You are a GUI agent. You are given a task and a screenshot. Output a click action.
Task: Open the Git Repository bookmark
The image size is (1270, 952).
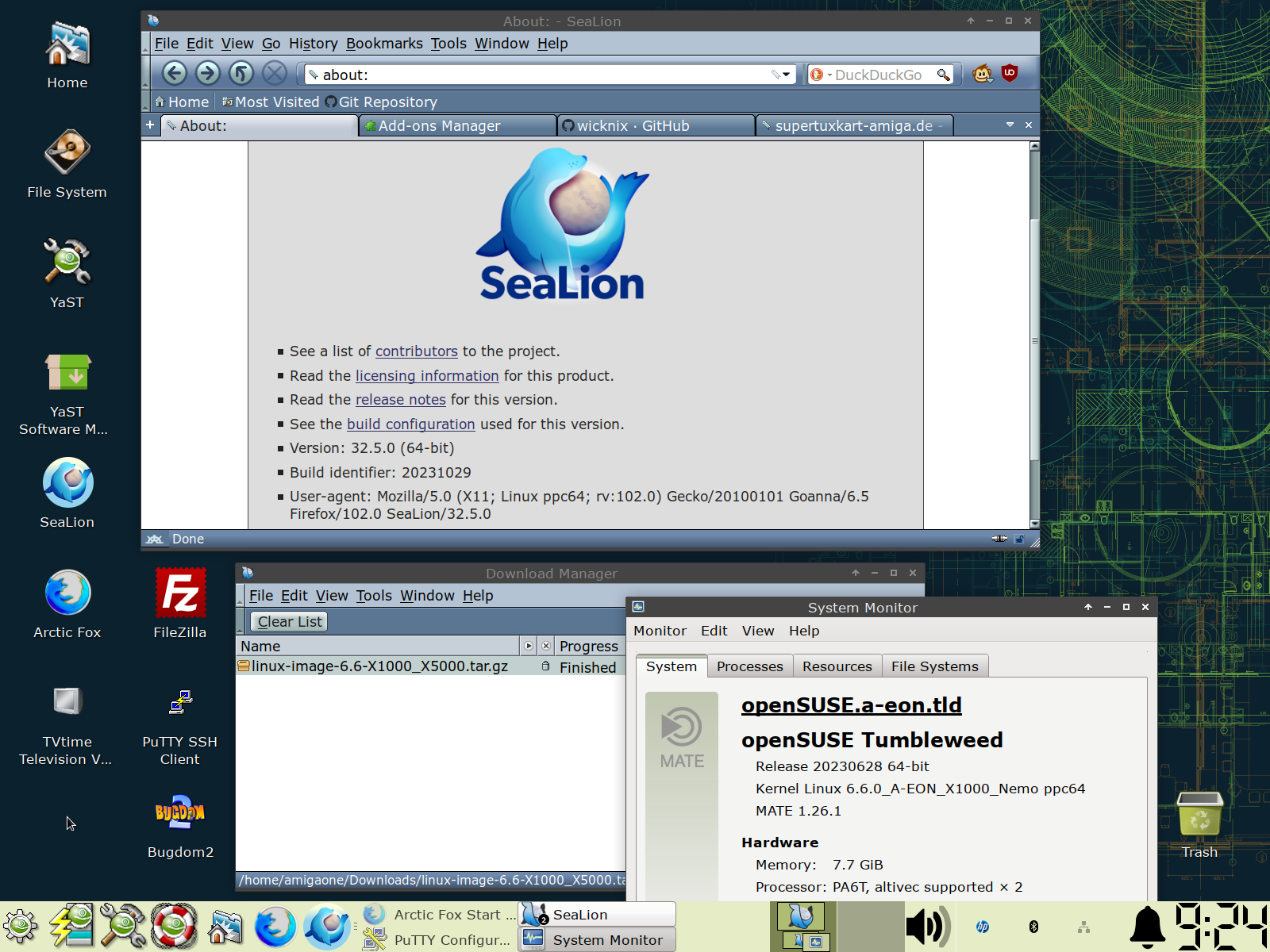[381, 102]
